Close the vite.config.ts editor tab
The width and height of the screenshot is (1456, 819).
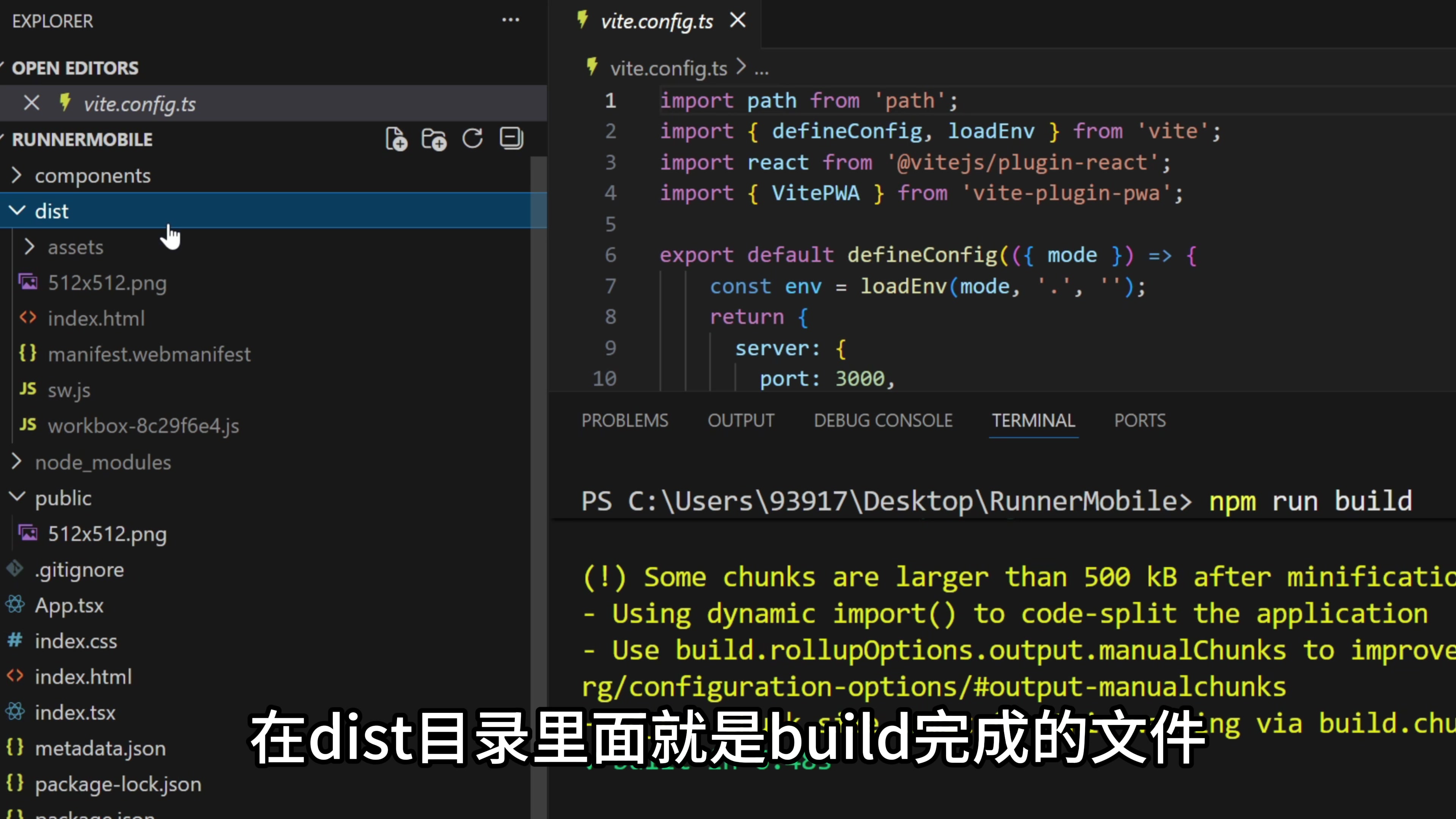[737, 21]
